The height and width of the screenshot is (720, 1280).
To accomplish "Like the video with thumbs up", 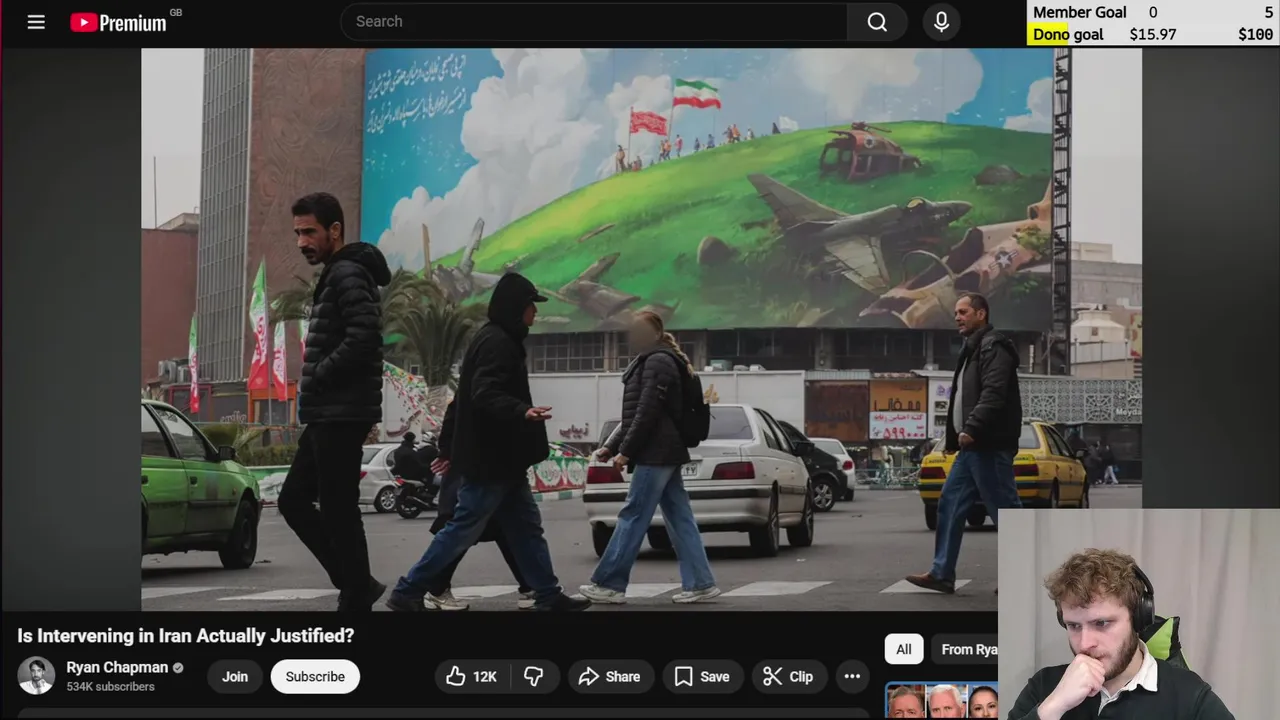I will [471, 677].
